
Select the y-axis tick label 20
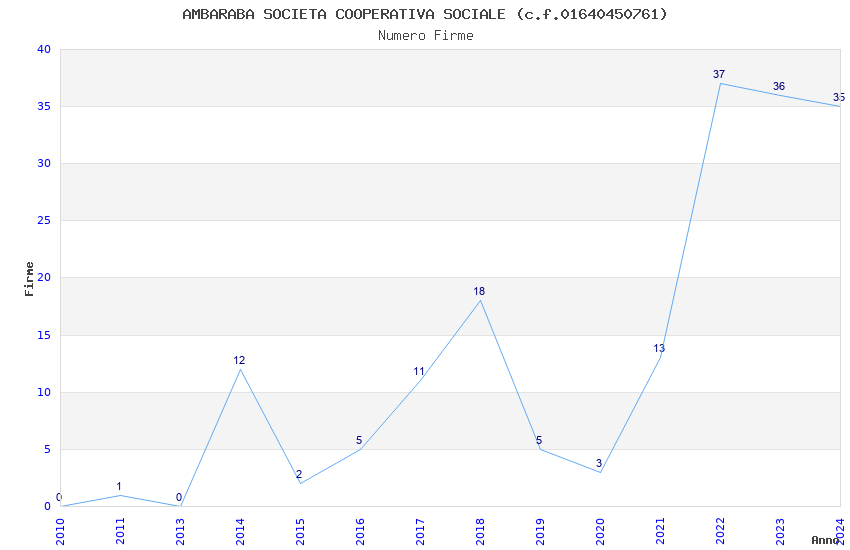[44, 277]
